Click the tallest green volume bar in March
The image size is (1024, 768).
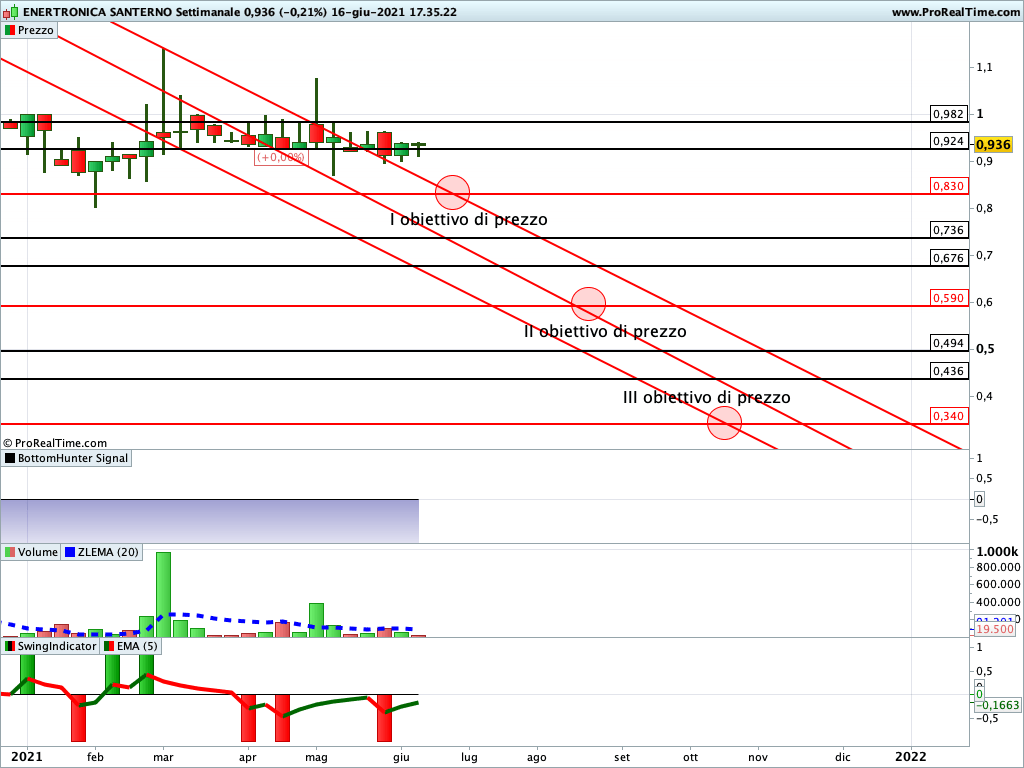(x=163, y=594)
